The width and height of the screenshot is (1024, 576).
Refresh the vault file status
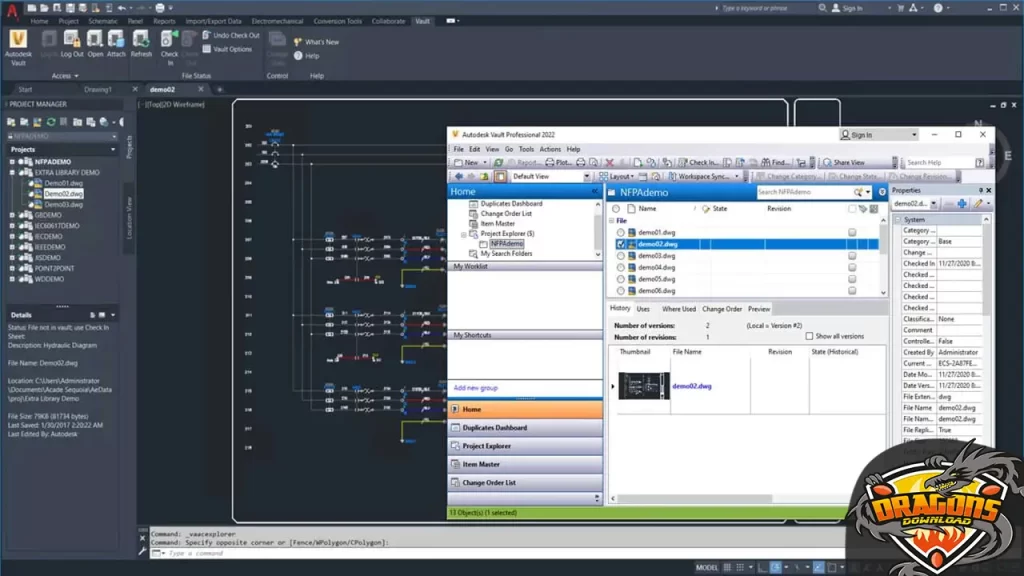coord(141,40)
